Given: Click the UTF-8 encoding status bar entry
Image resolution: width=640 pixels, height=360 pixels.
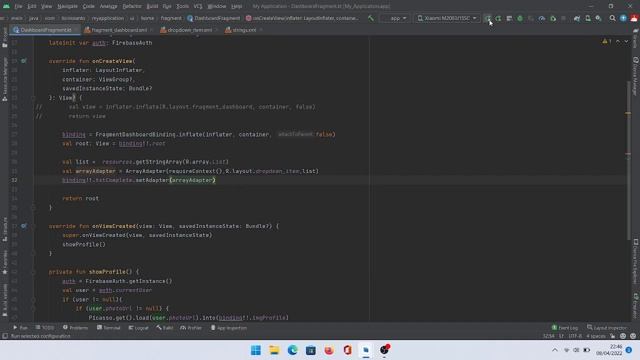Looking at the screenshot, I should tap(575, 336).
